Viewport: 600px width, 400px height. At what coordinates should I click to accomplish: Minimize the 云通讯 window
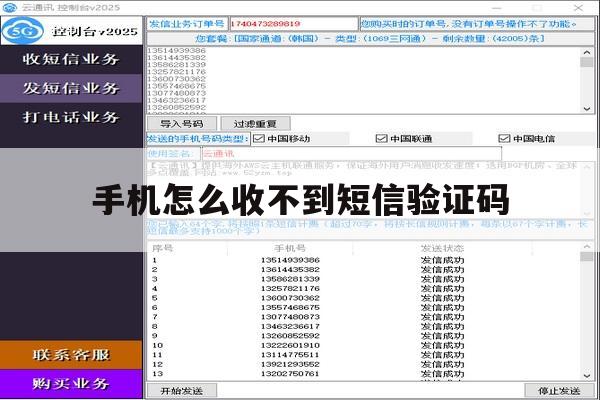point(497,8)
